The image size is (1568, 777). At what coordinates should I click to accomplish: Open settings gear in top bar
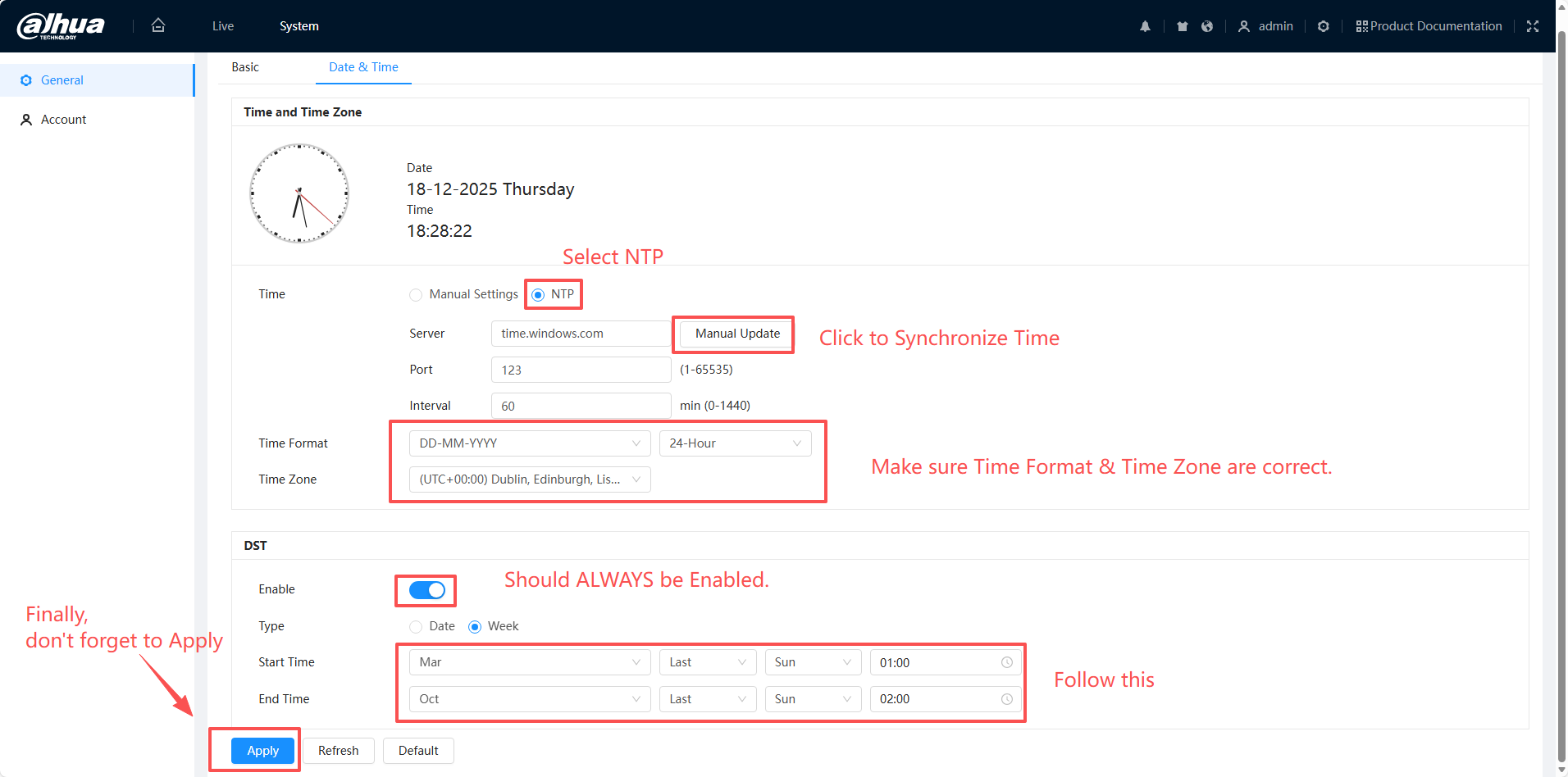1323,26
